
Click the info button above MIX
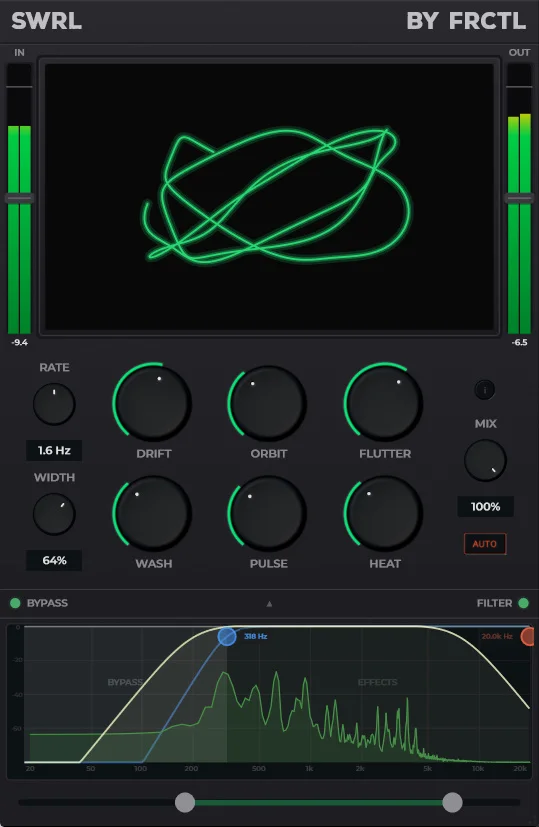coord(485,390)
